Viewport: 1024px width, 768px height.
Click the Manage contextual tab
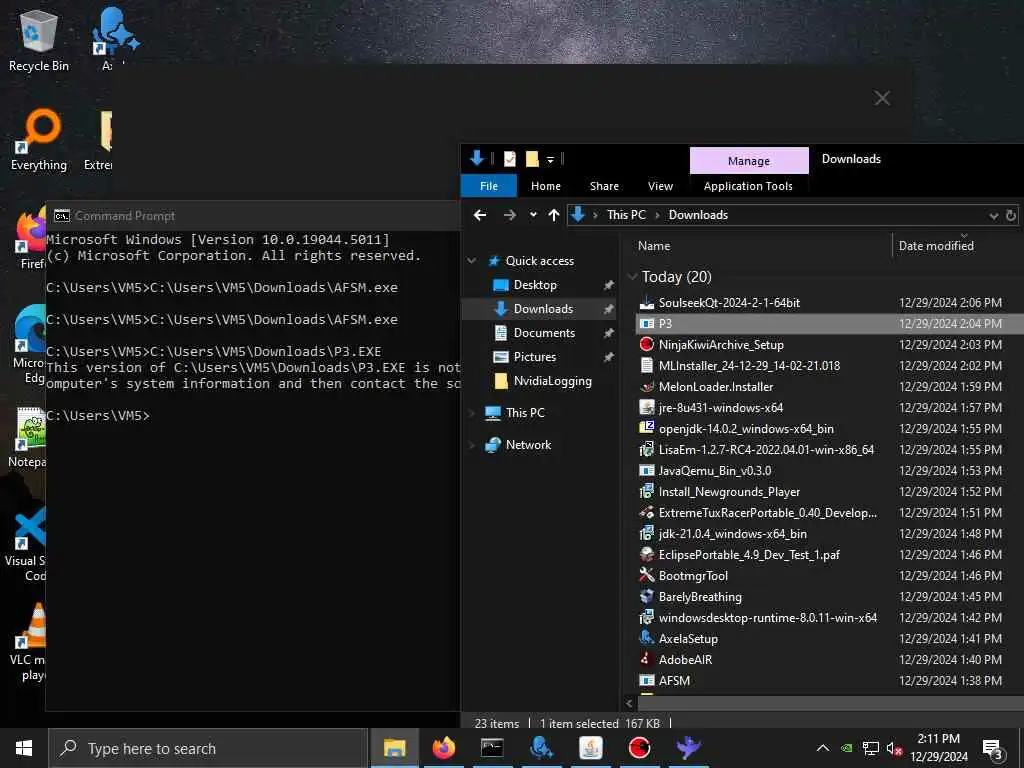point(749,161)
